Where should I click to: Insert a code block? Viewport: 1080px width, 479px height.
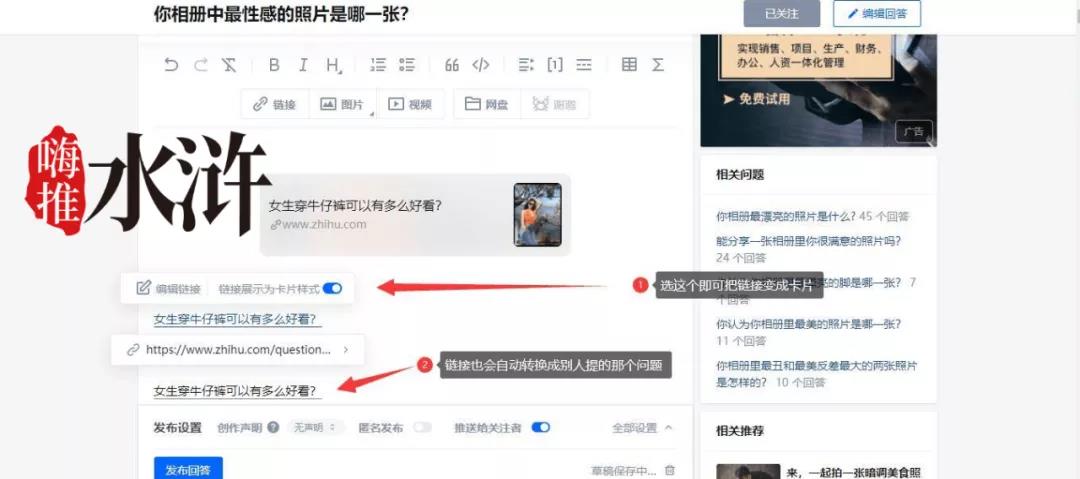coord(481,65)
